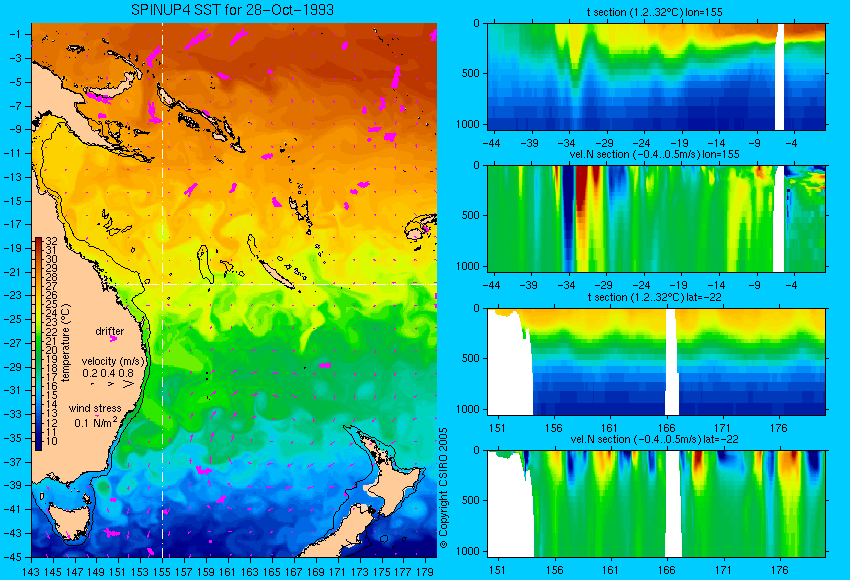The width and height of the screenshot is (850, 580).
Task: Open the vel.N section lat=-22 panel
Action: pyautogui.click(x=656, y=504)
